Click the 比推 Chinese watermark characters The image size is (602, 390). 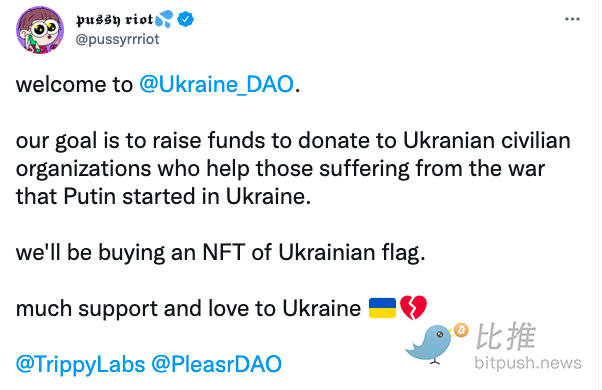(505, 336)
